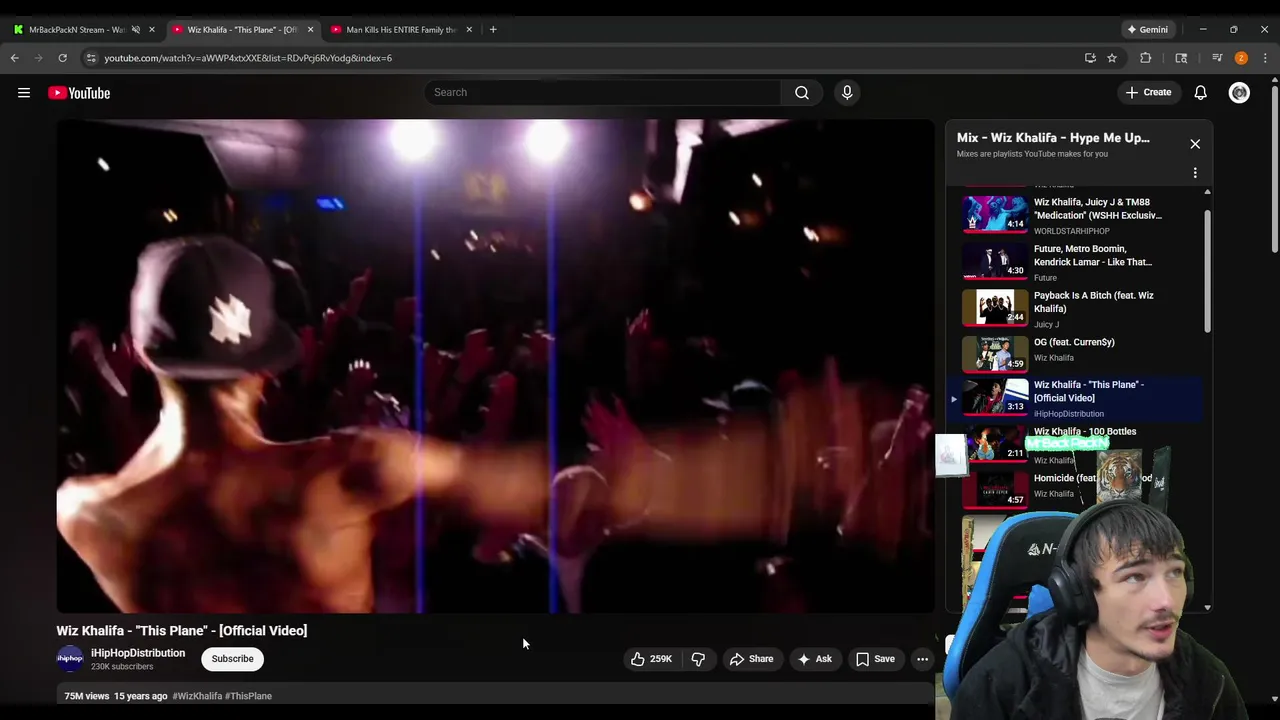The width and height of the screenshot is (1280, 720).
Task: Save the video to a playlist
Action: pos(875,659)
